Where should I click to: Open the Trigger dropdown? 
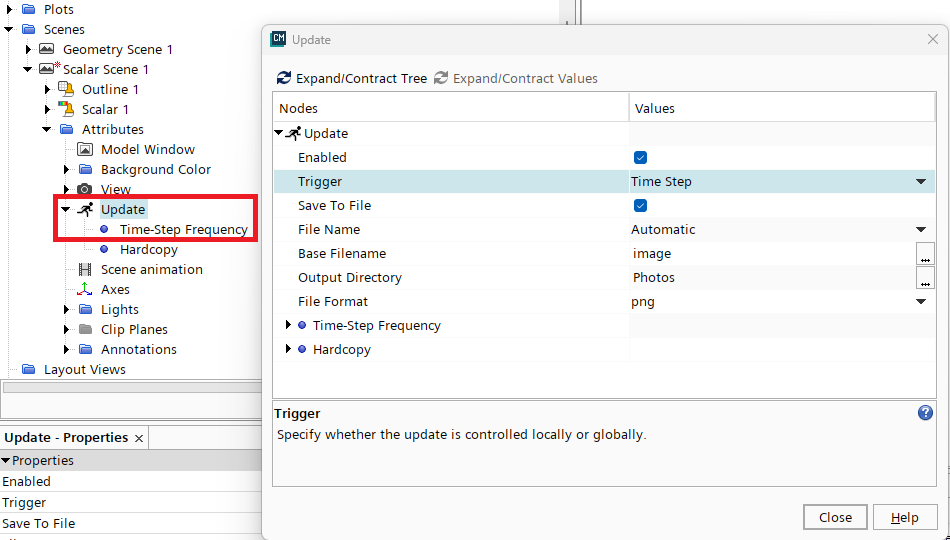[920, 181]
